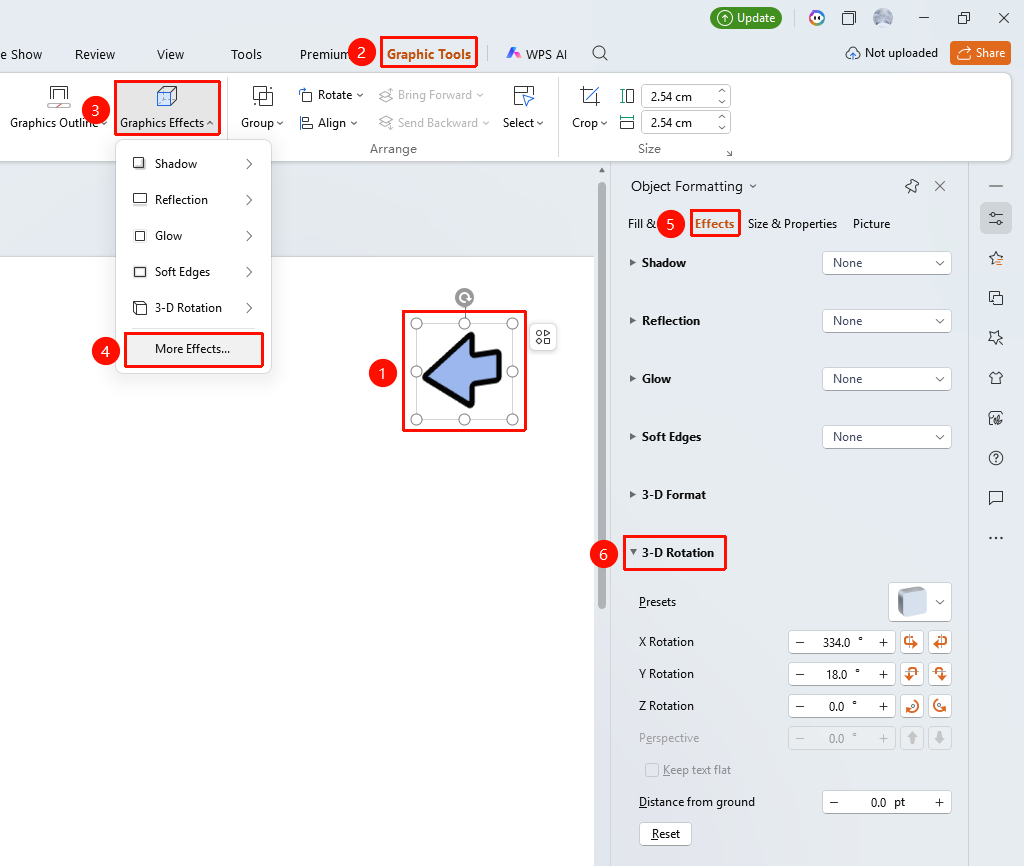1024x866 pixels.
Task: Click Z Rotation clockwise icon
Action: tap(911, 706)
